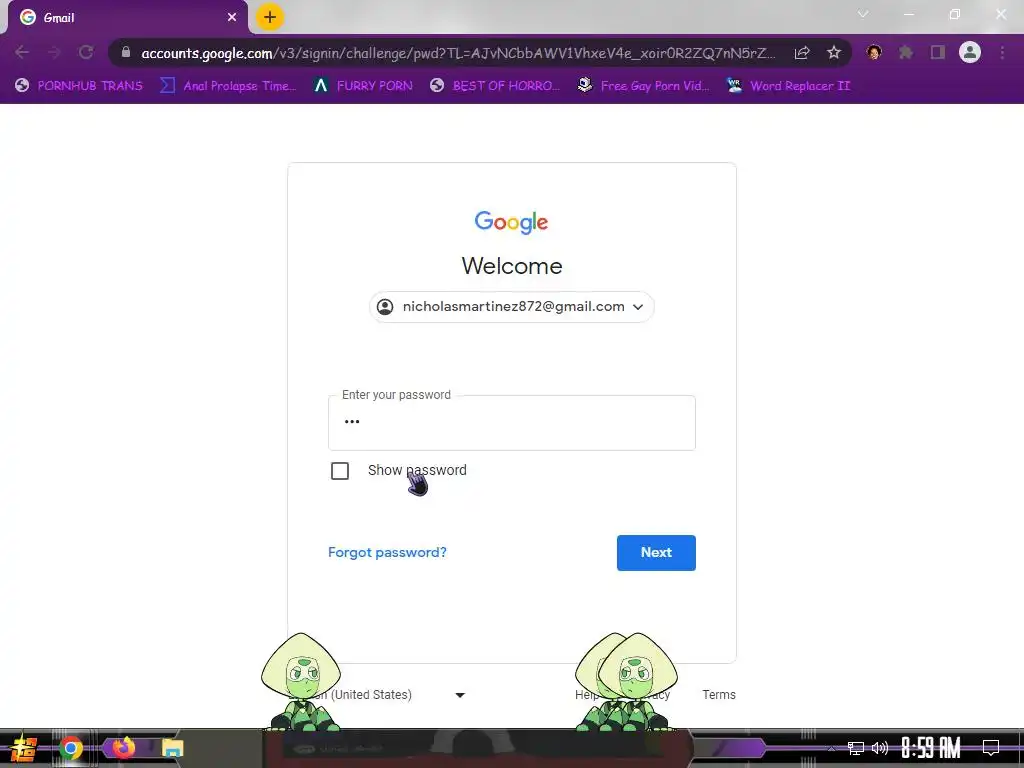Show hidden system tray icons
Screen dimensions: 1024x768
[831, 748]
